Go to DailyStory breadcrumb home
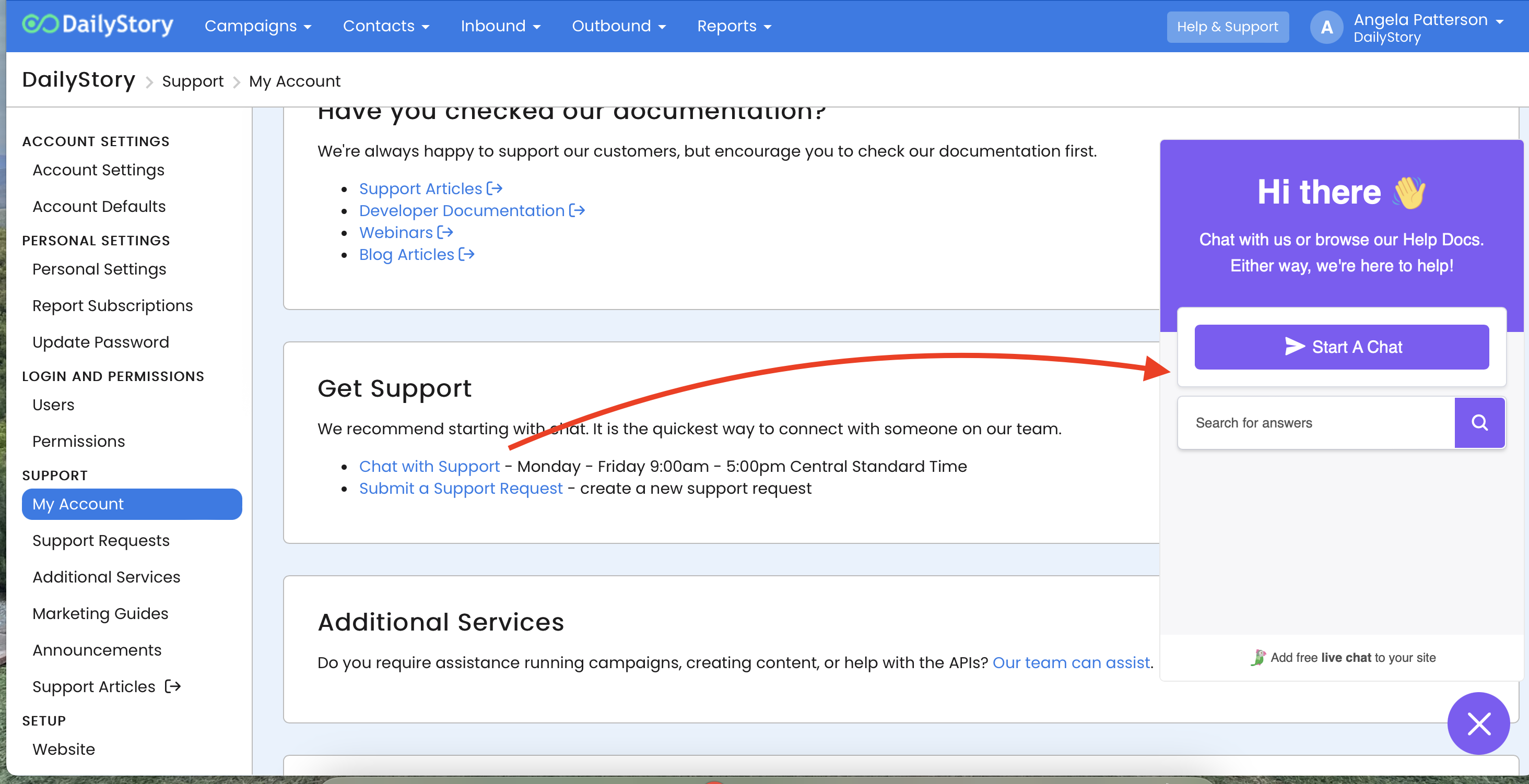This screenshot has height=784, width=1529. click(x=78, y=79)
